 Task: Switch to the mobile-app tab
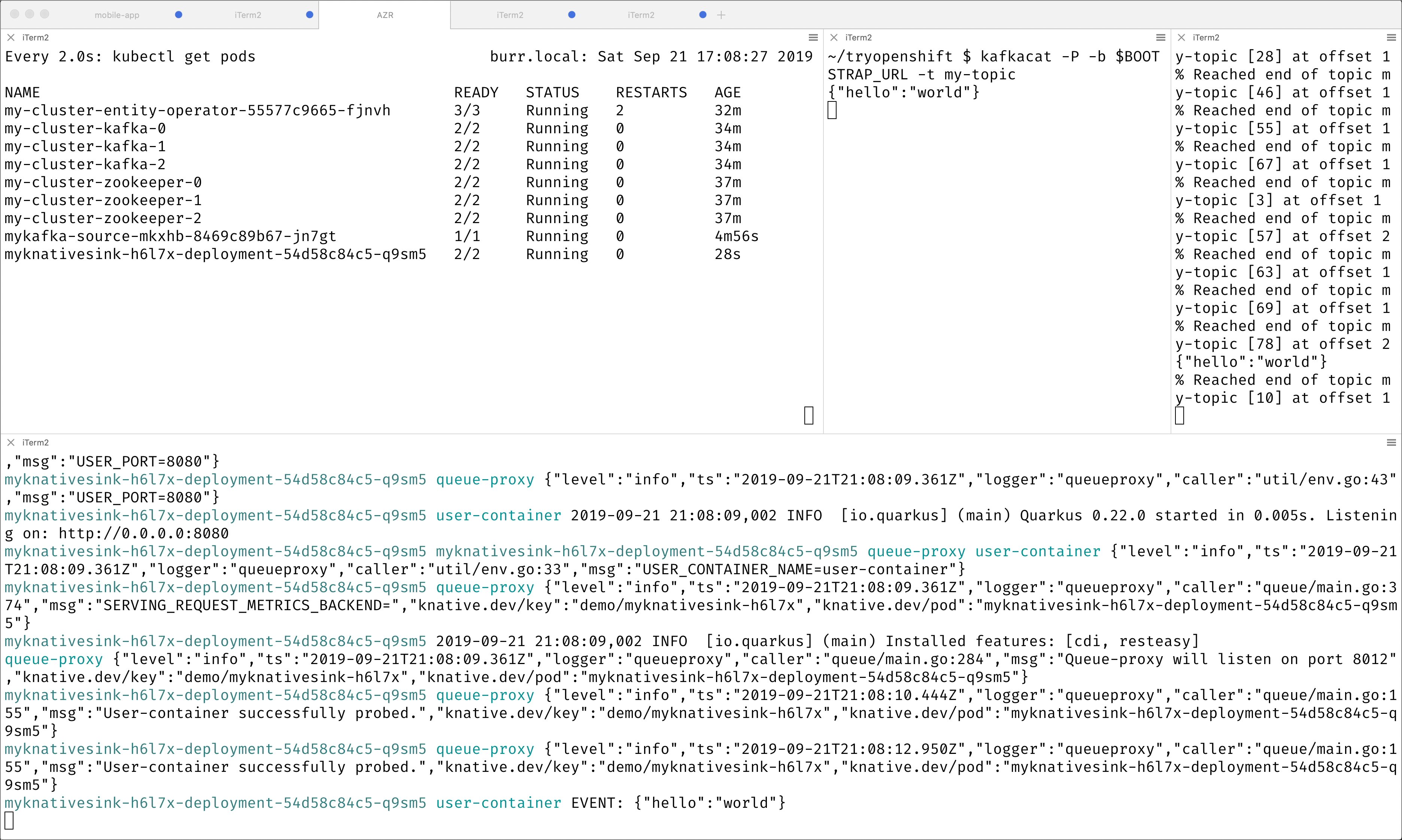(116, 15)
